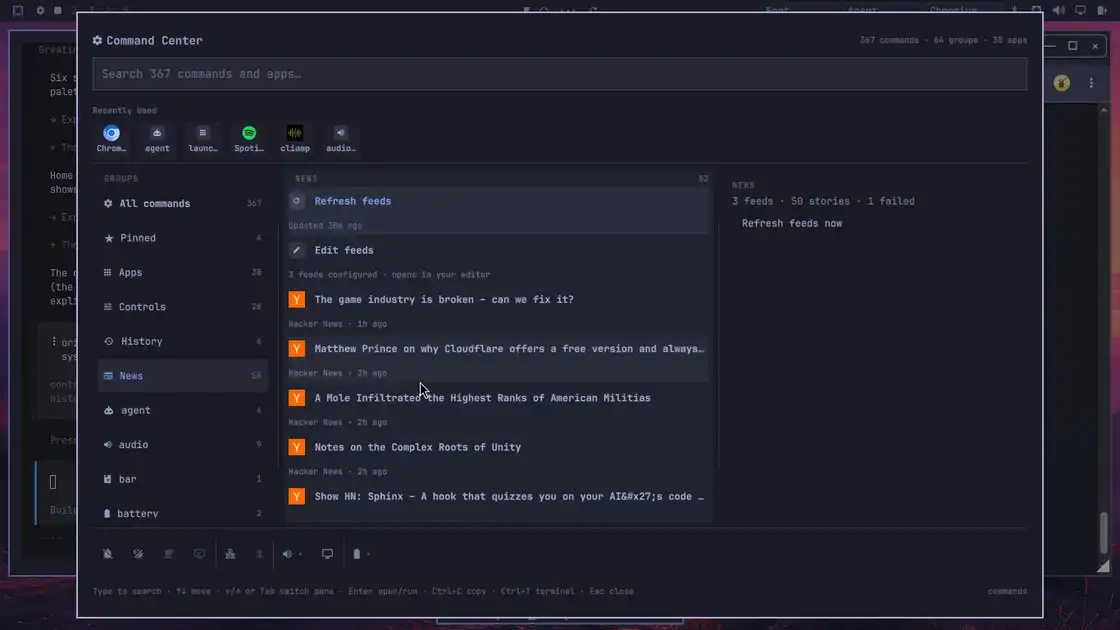Open the Pinned group

point(183,238)
